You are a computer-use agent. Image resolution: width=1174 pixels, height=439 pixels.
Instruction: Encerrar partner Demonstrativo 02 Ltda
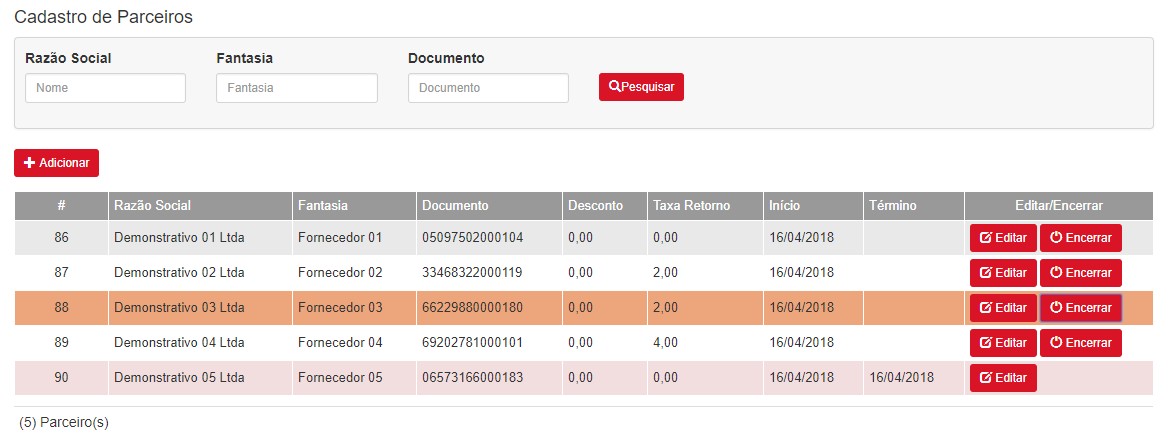[x=1080, y=273]
